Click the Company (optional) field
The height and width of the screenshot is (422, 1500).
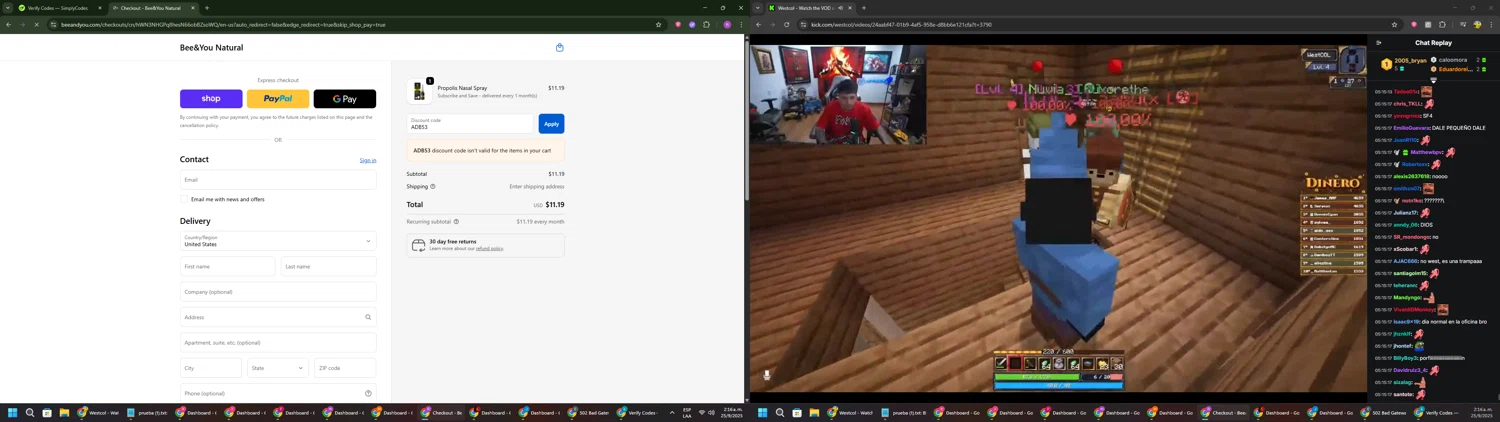tap(278, 292)
